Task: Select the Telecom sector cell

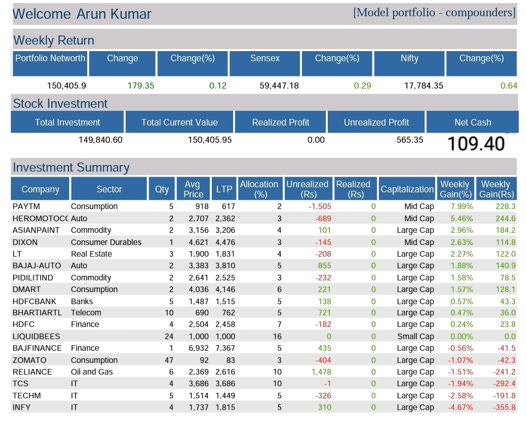Action: tap(86, 313)
